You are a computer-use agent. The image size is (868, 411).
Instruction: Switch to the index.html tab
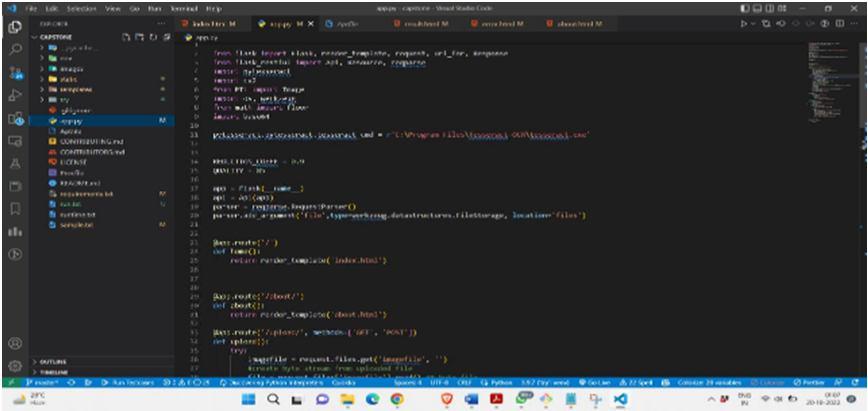pos(211,24)
